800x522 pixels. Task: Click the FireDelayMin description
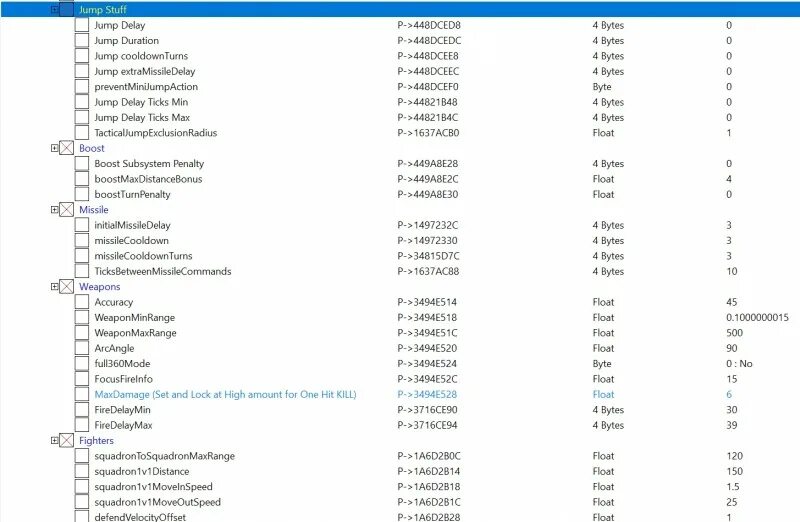pos(122,410)
